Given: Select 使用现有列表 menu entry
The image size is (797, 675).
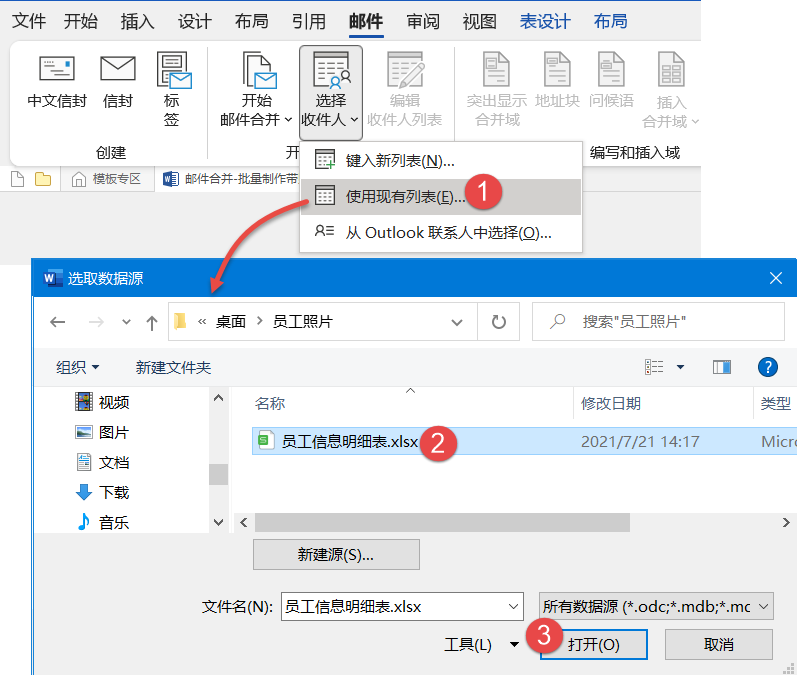Looking at the screenshot, I should [x=405, y=197].
